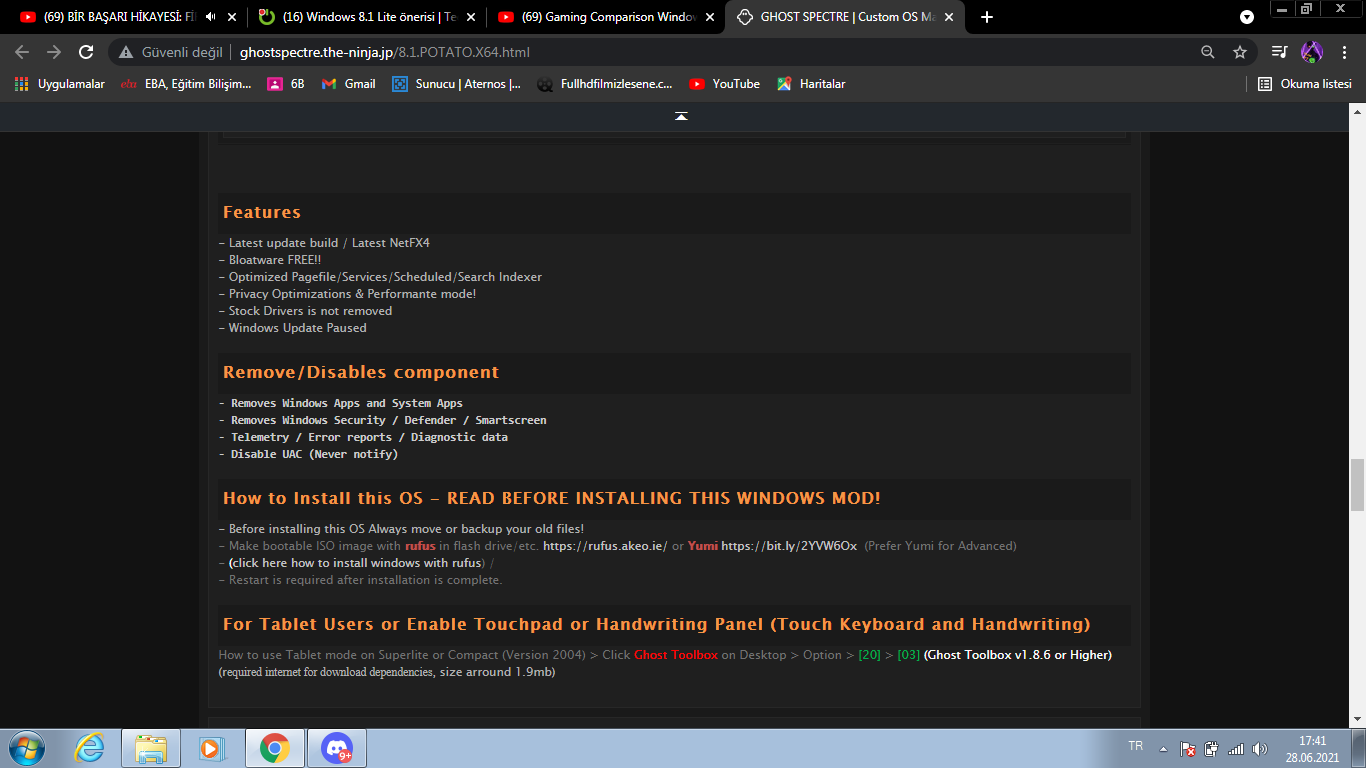Mute the audio icon on the first YouTube tab
Viewport: 1366px width, 768px height.
pyautogui.click(x=210, y=17)
